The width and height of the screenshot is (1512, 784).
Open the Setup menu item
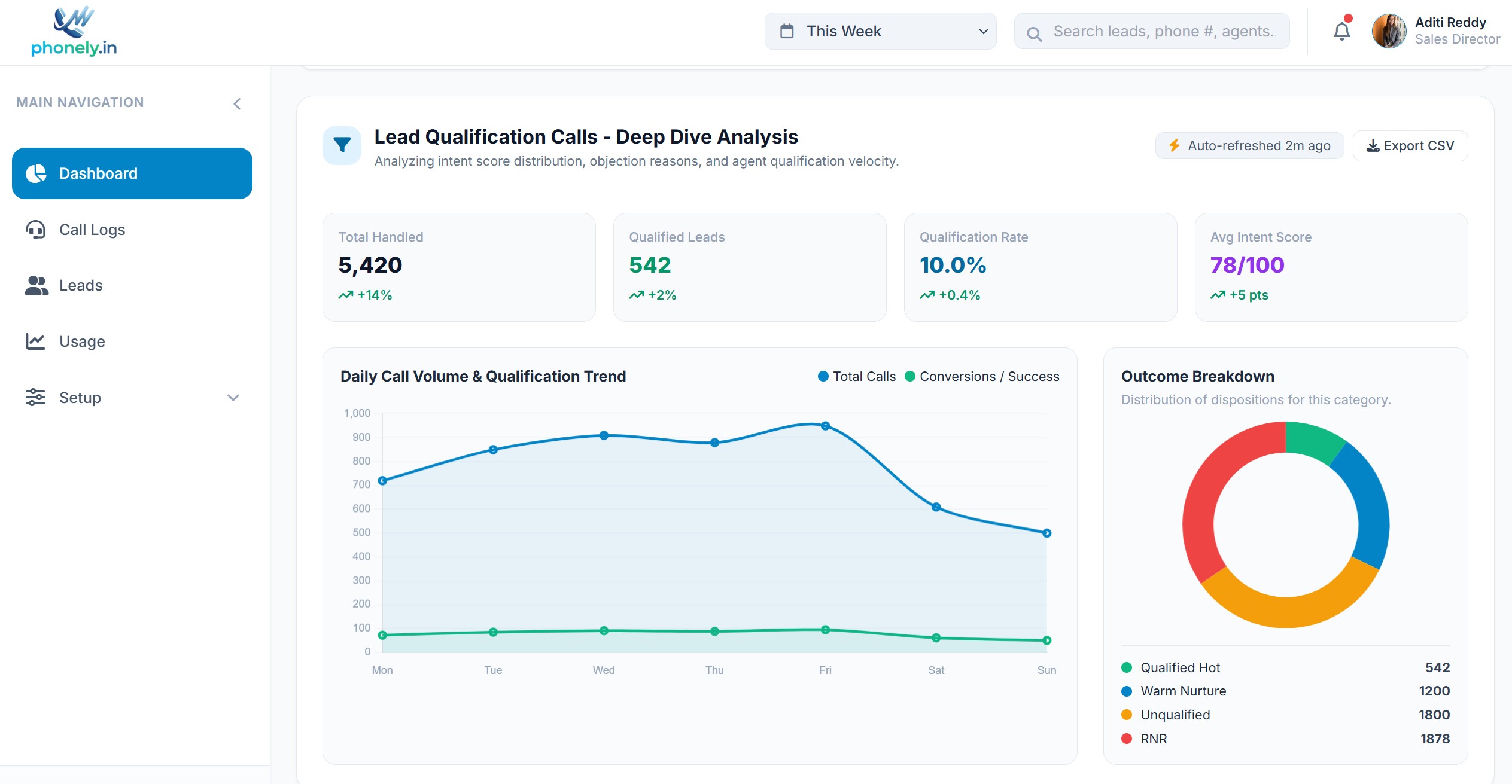(x=132, y=398)
